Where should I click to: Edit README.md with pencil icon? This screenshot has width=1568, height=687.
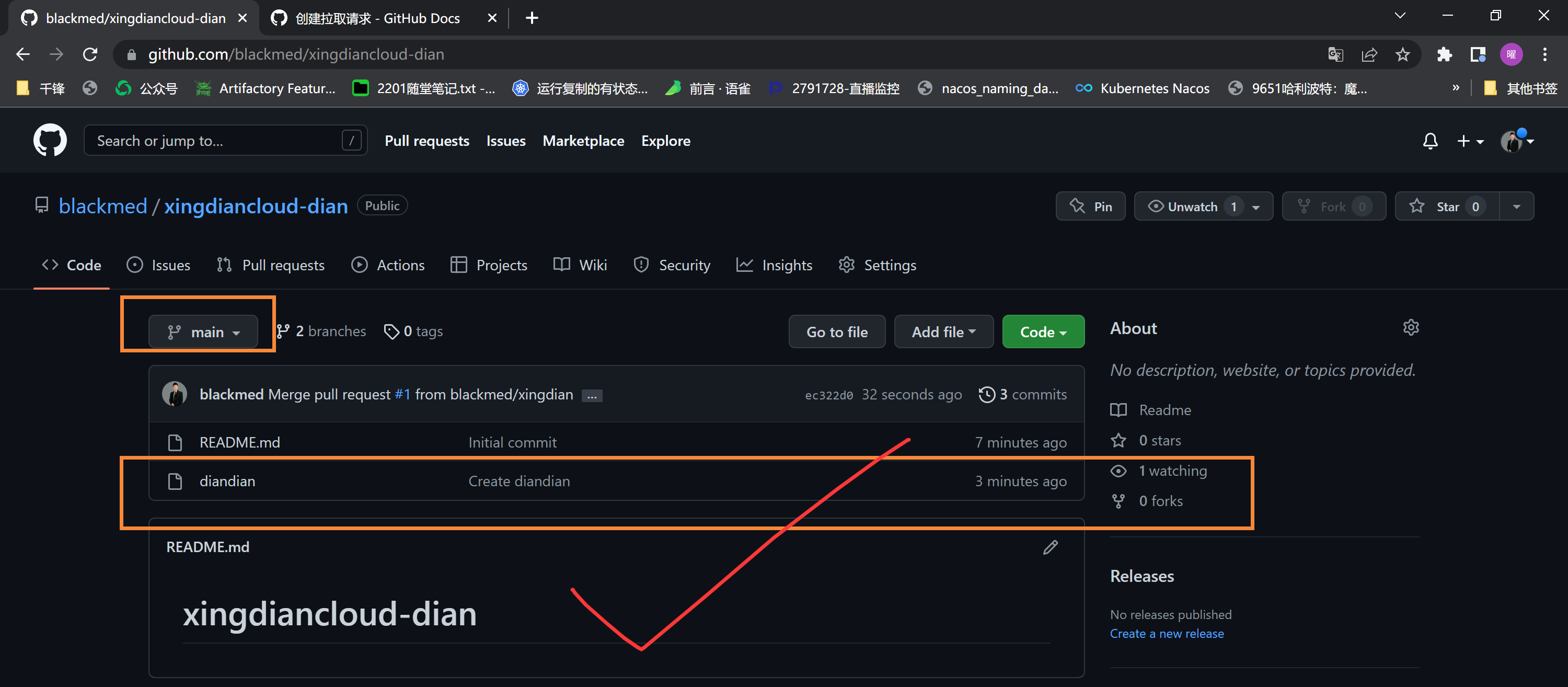pyautogui.click(x=1051, y=547)
